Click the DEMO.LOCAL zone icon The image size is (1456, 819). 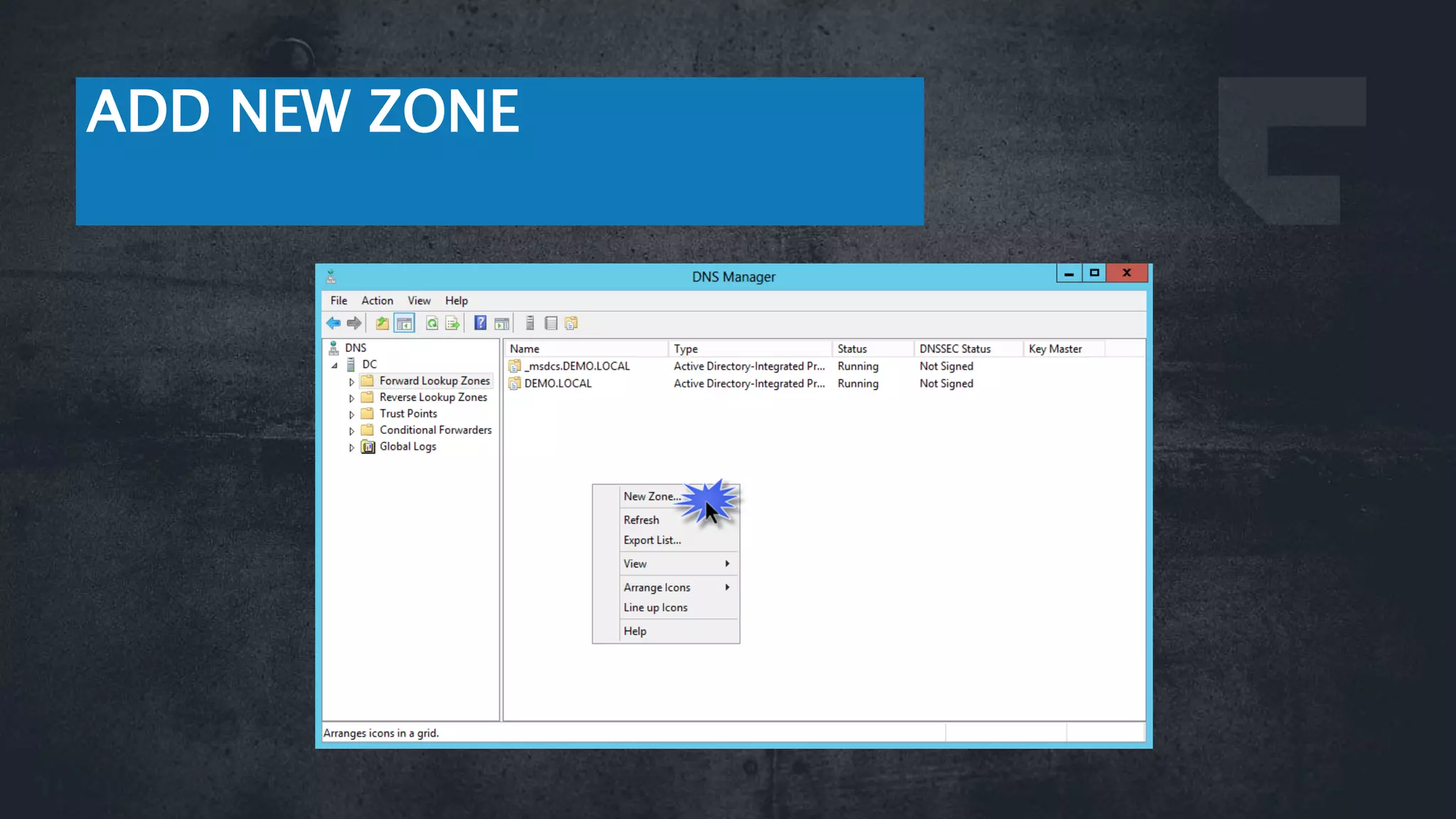tap(515, 383)
